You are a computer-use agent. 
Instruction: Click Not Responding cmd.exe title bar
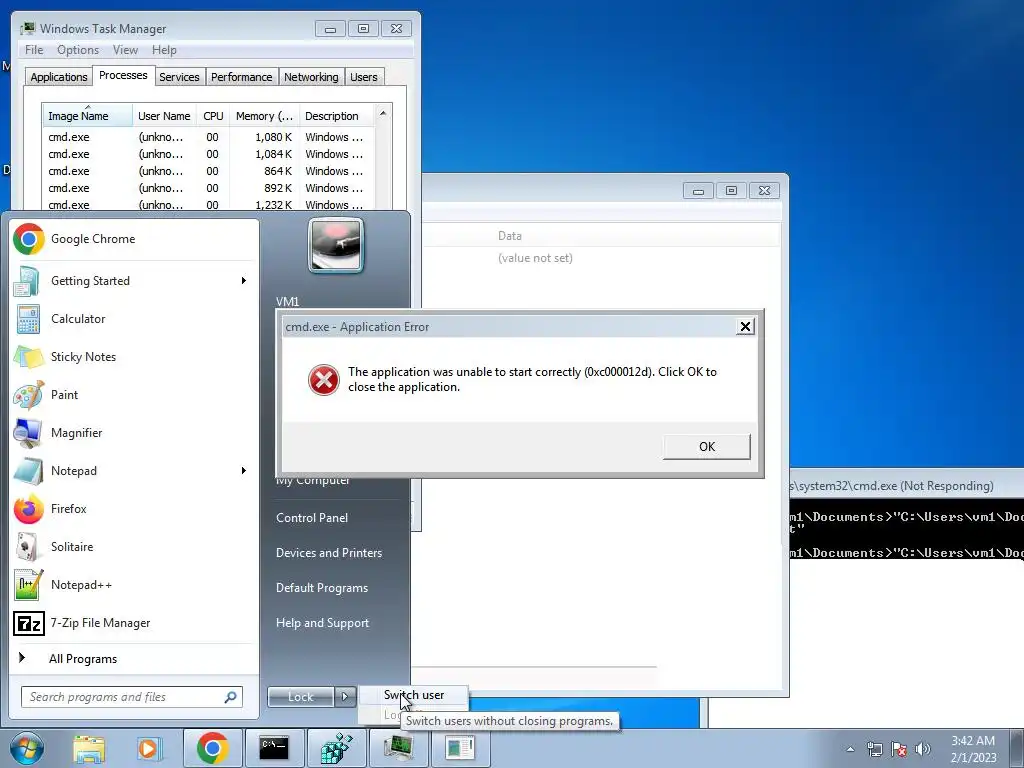[x=906, y=486]
